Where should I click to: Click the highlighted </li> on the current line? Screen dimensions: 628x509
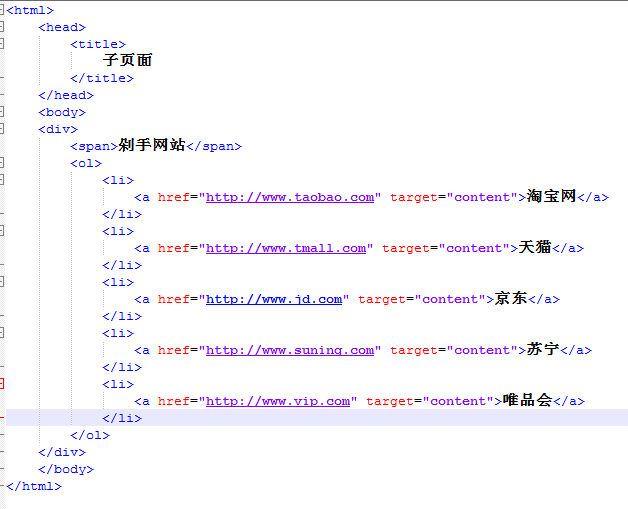(122, 418)
